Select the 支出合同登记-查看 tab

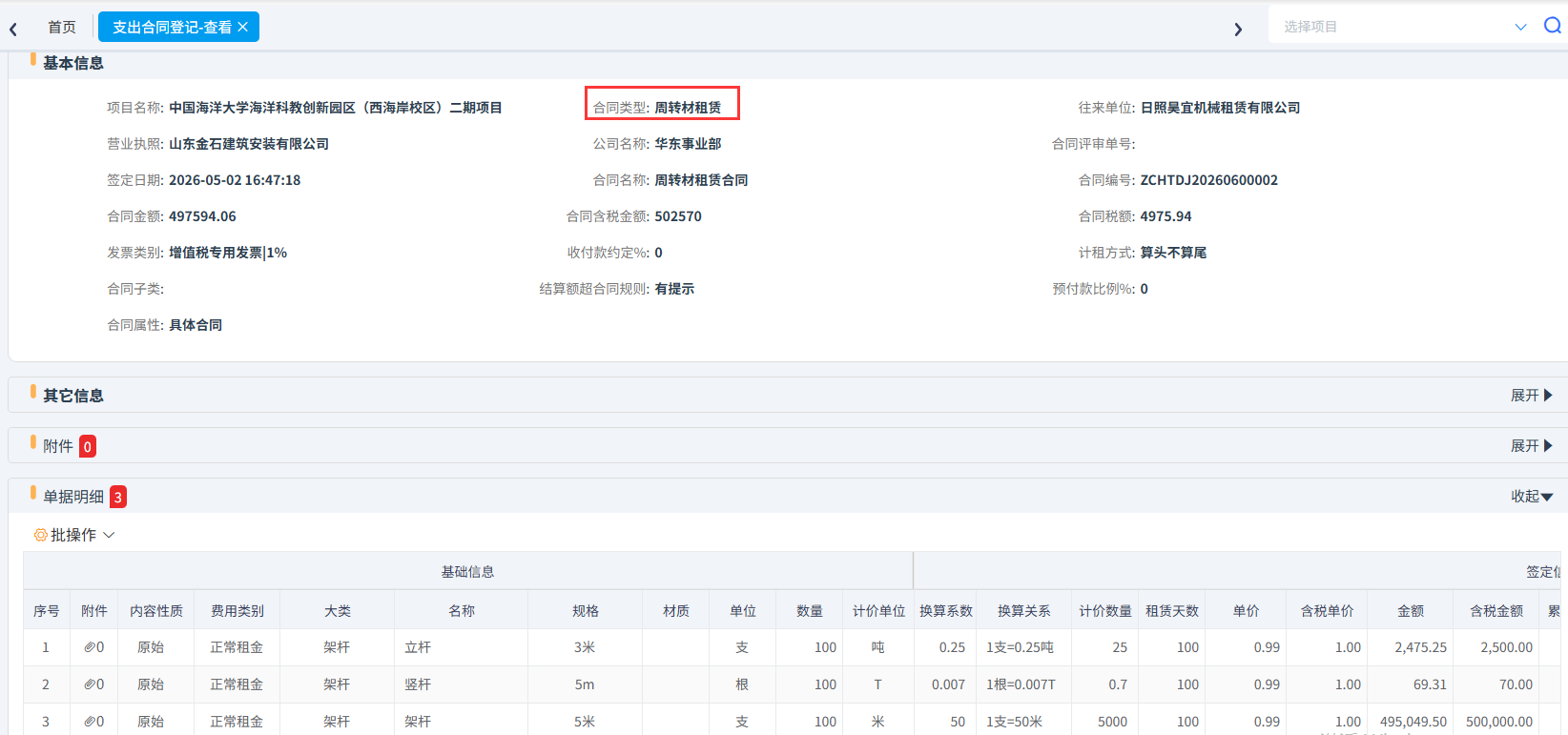coord(172,27)
